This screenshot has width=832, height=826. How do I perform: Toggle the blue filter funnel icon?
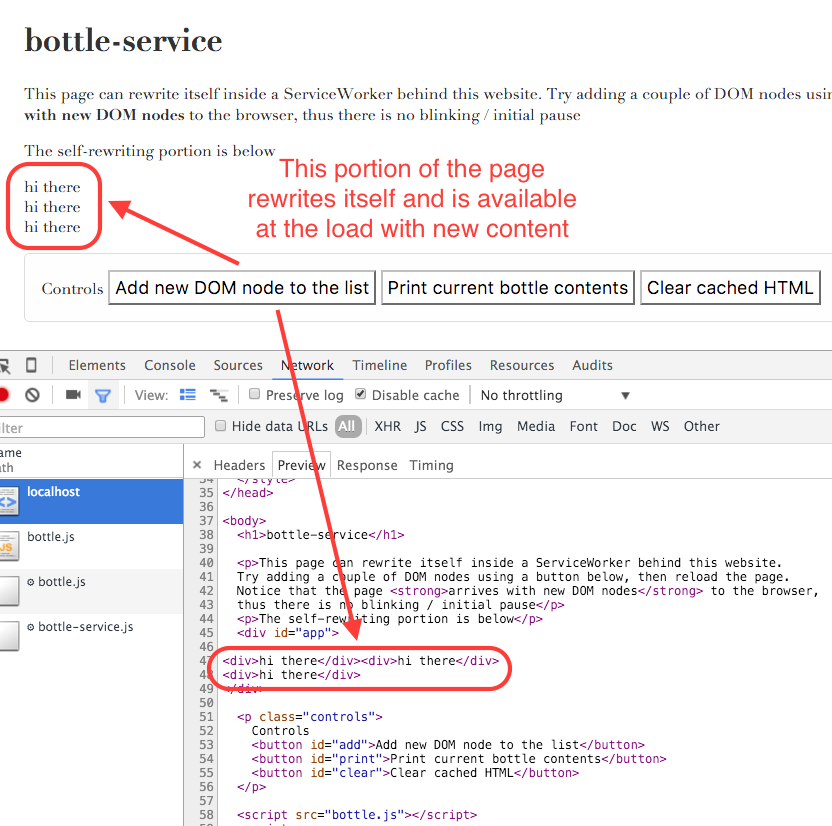[103, 396]
